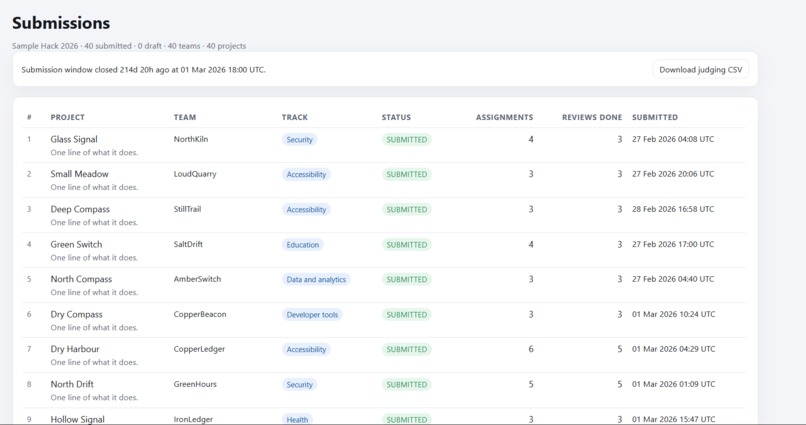This screenshot has height=425, width=806.
Task: Click the SUBMITTED badge for North Drift
Action: pos(407,384)
